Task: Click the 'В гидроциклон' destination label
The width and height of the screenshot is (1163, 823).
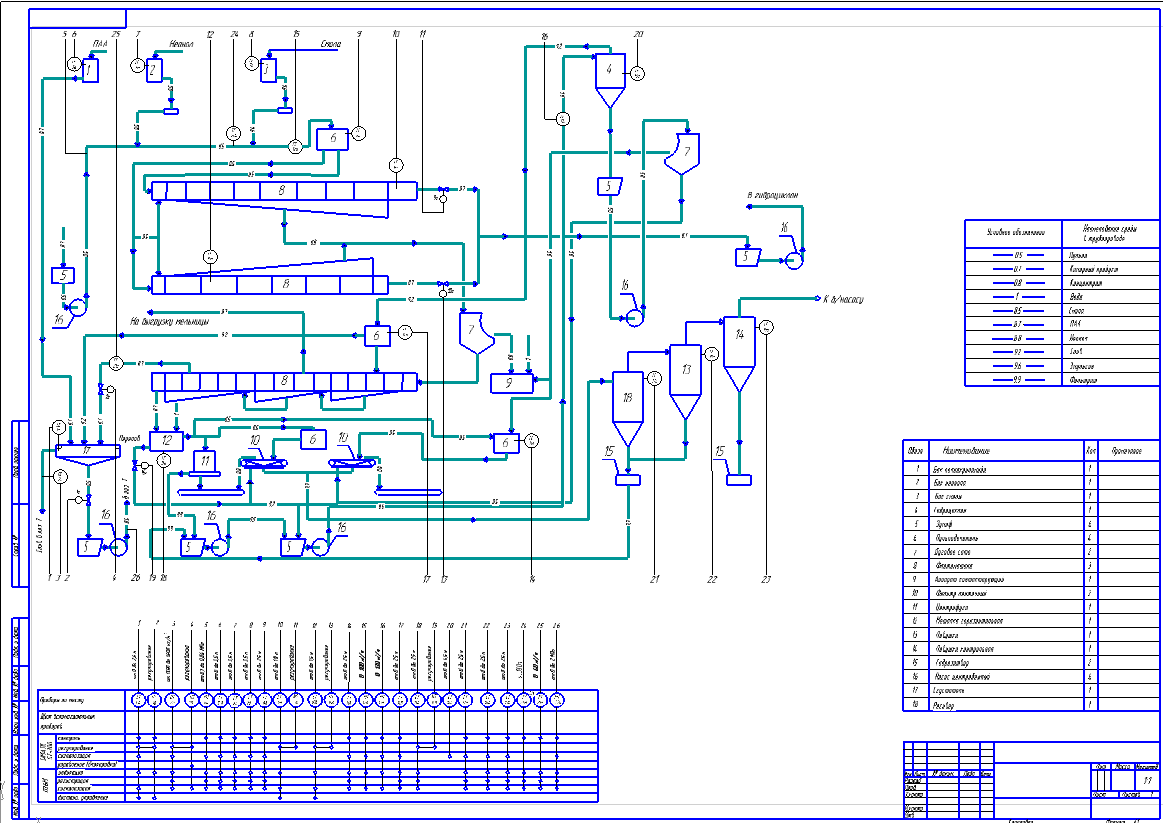Action: click(773, 196)
